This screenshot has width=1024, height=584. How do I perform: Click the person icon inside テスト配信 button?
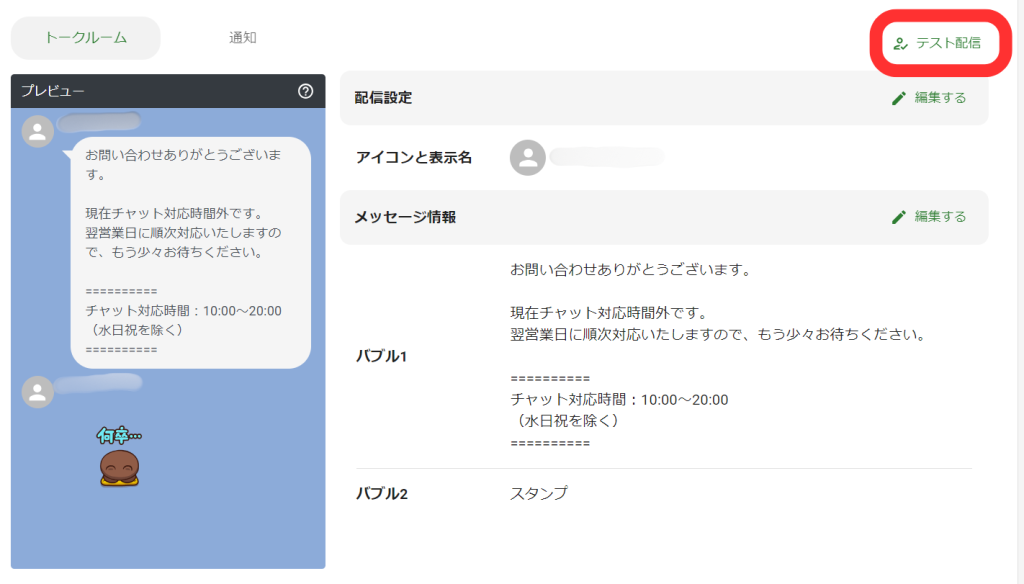coord(898,44)
